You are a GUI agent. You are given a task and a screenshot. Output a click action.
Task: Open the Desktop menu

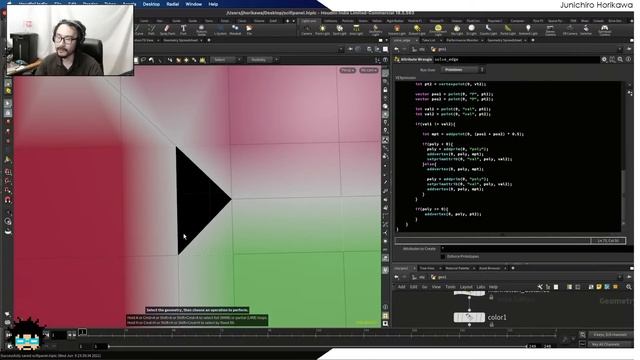coord(151,4)
